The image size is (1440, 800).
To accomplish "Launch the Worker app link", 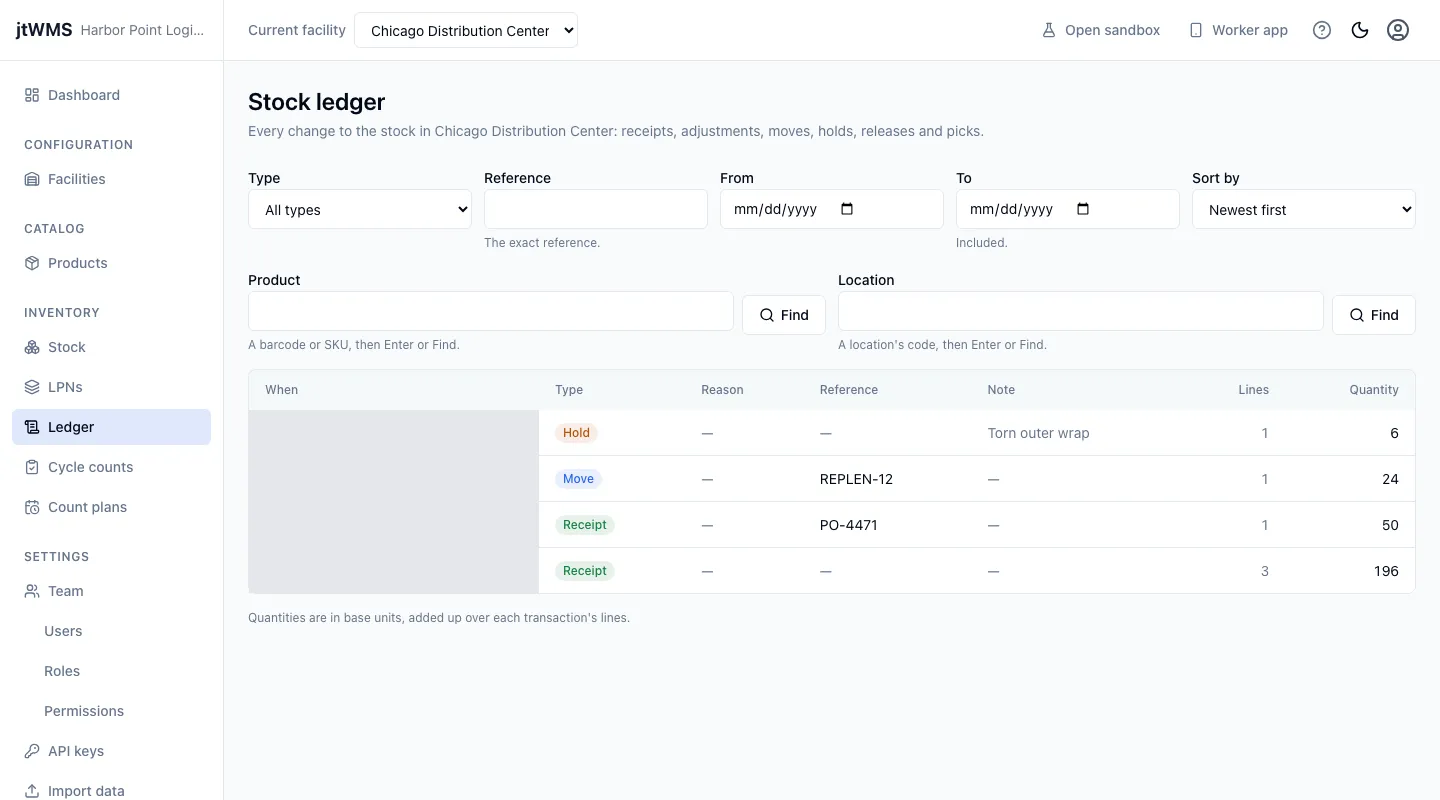I will 1238,30.
